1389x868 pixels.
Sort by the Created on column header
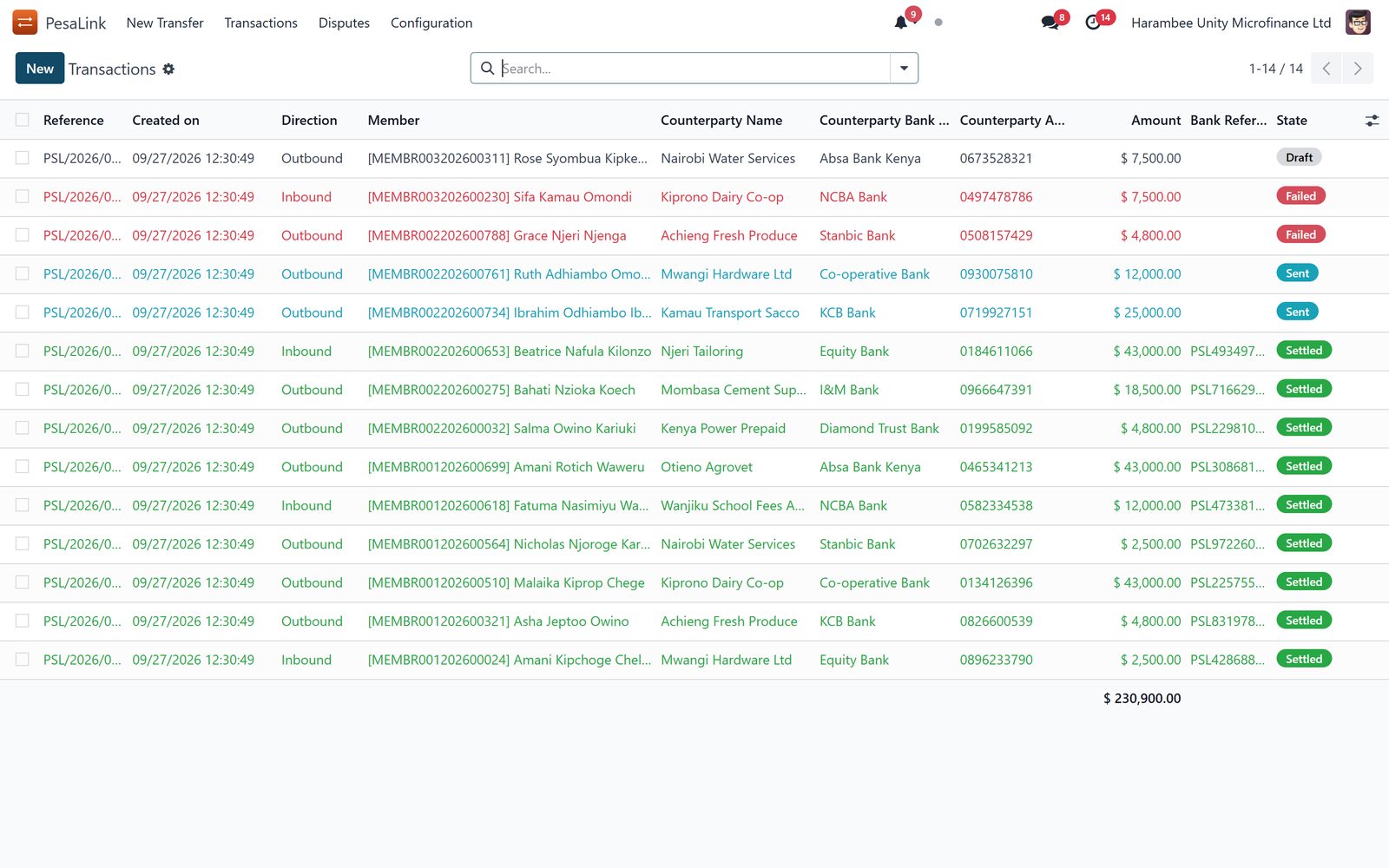pos(166,121)
